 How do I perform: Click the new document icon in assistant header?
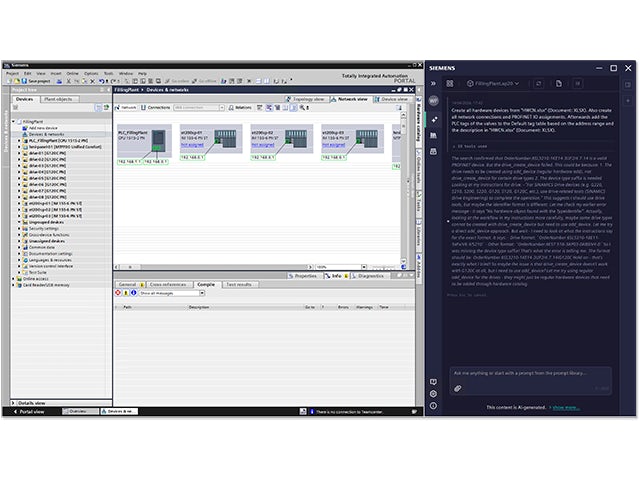(559, 84)
